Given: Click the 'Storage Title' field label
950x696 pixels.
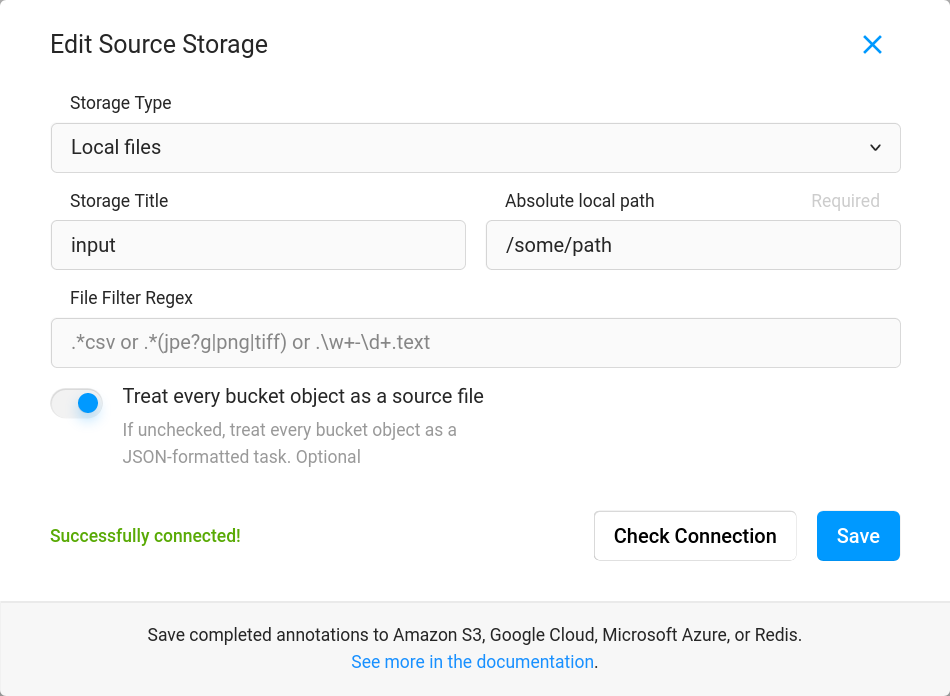Looking at the screenshot, I should coord(119,201).
